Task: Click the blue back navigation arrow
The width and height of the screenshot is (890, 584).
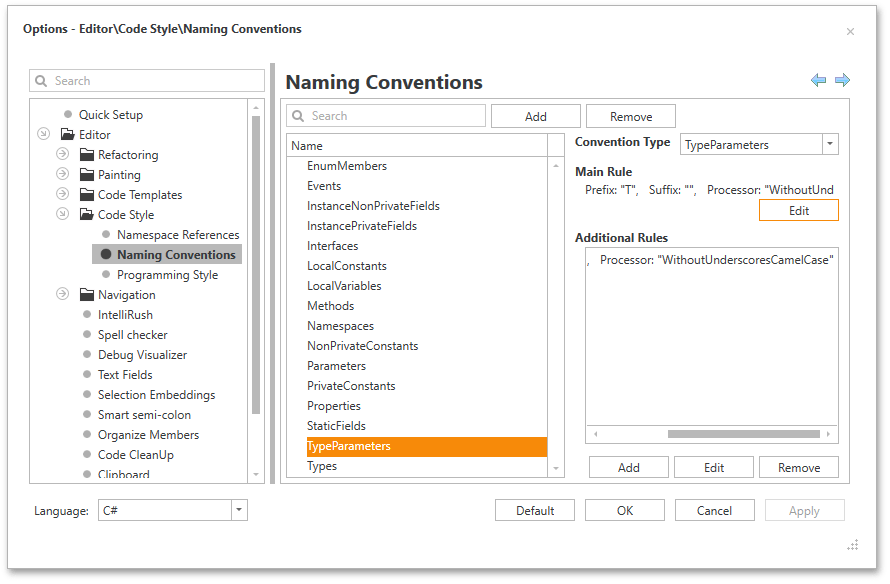Action: (819, 79)
